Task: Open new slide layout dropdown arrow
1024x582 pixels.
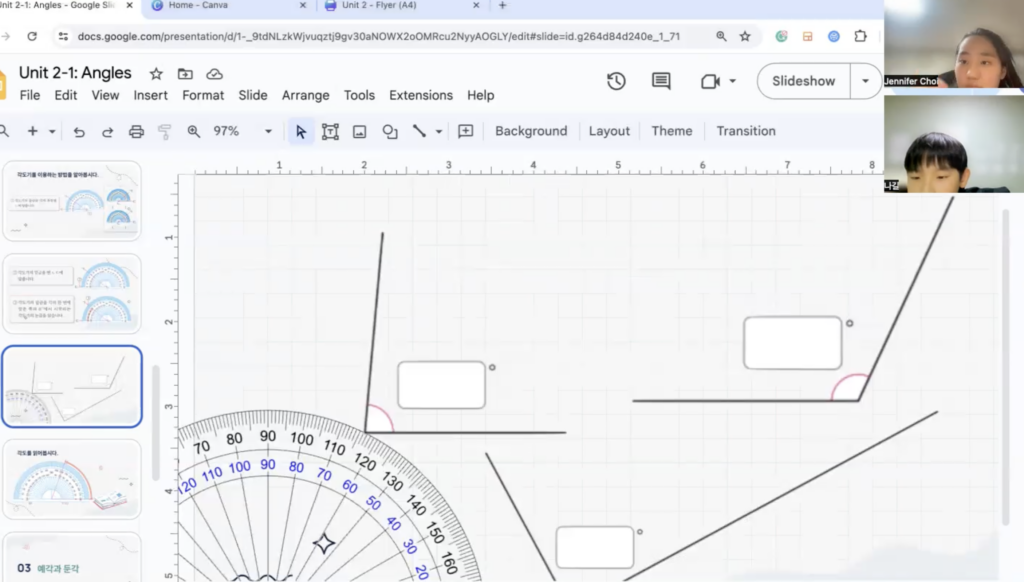Action: (52, 131)
